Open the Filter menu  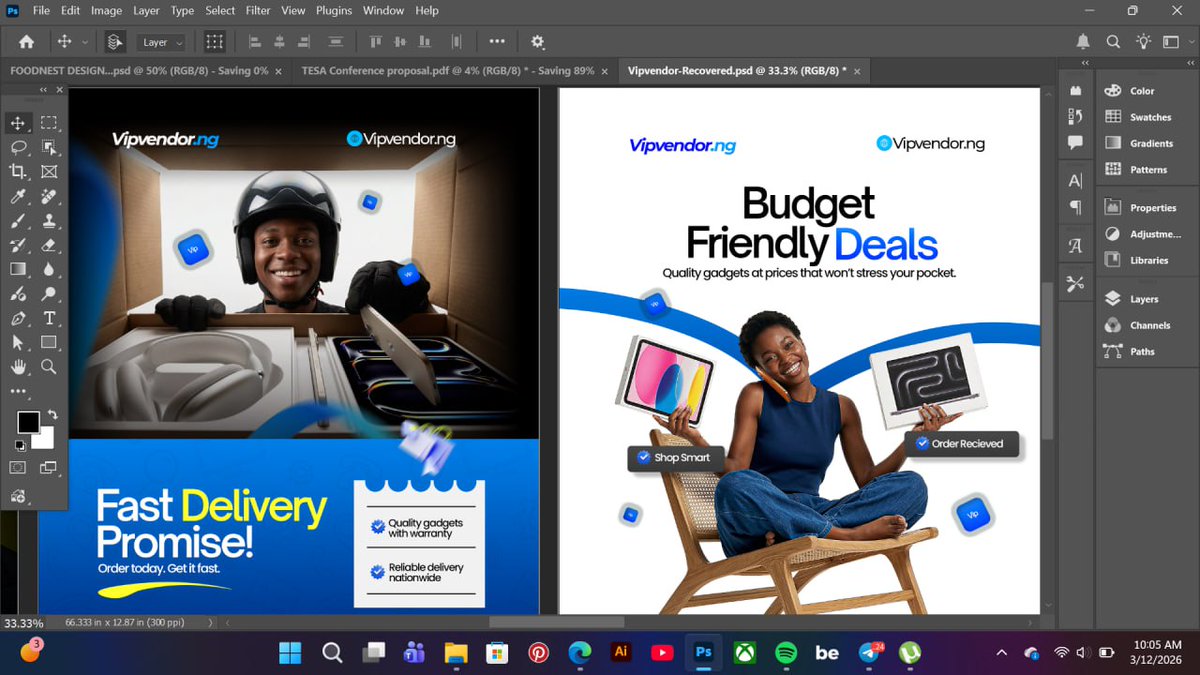(x=258, y=11)
